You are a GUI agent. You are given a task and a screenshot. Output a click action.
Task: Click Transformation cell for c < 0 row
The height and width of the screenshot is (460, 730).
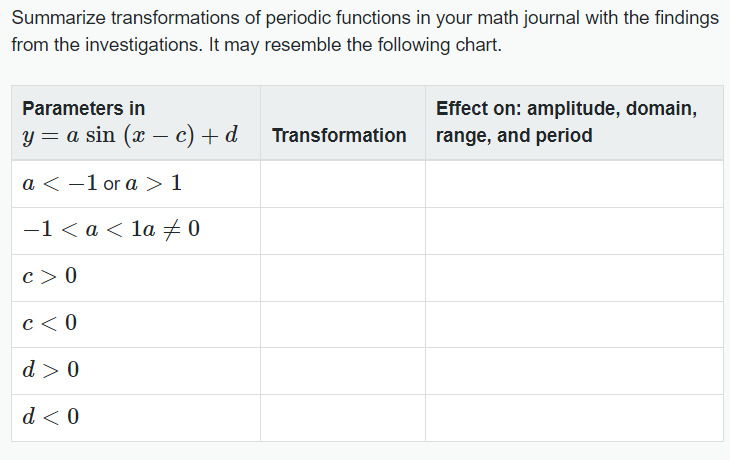pos(342,324)
